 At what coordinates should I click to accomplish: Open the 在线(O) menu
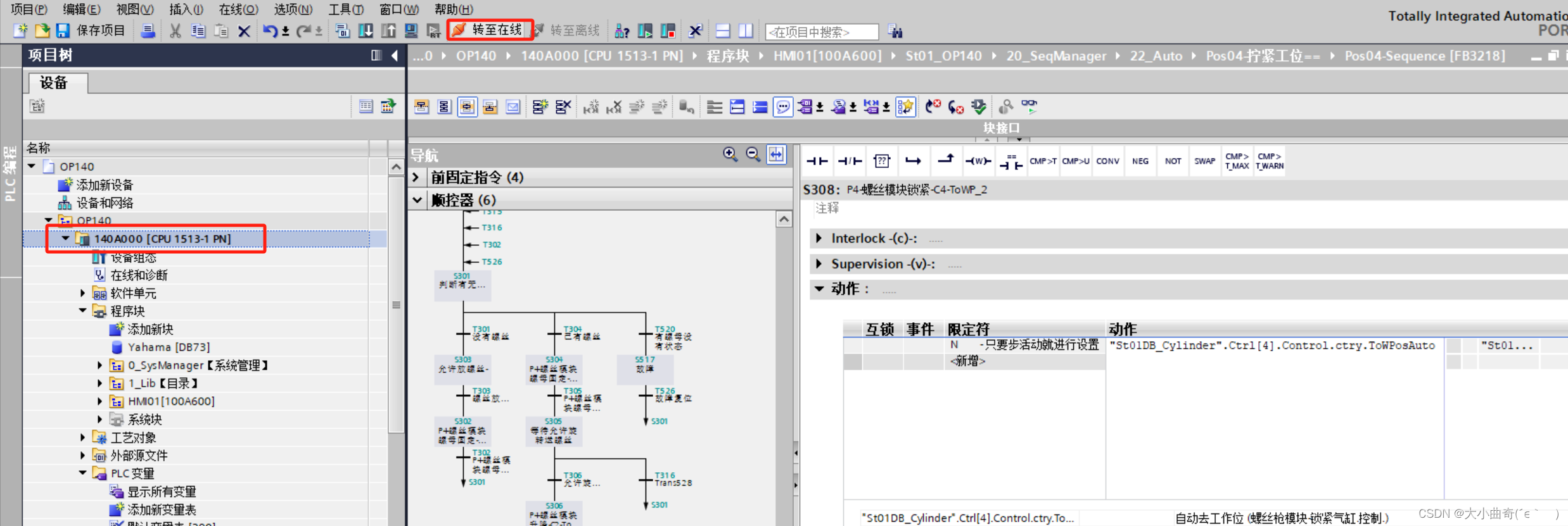[x=238, y=9]
